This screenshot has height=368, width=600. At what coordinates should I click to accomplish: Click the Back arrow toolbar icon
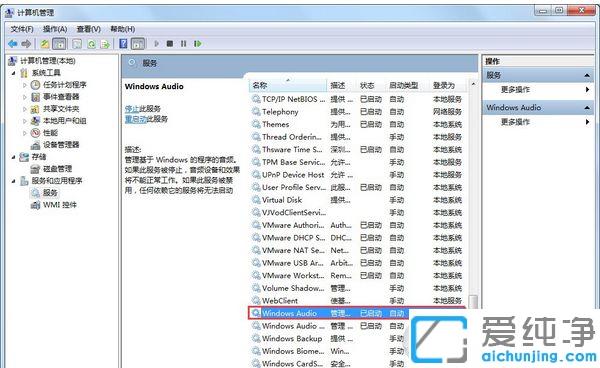tap(13, 44)
